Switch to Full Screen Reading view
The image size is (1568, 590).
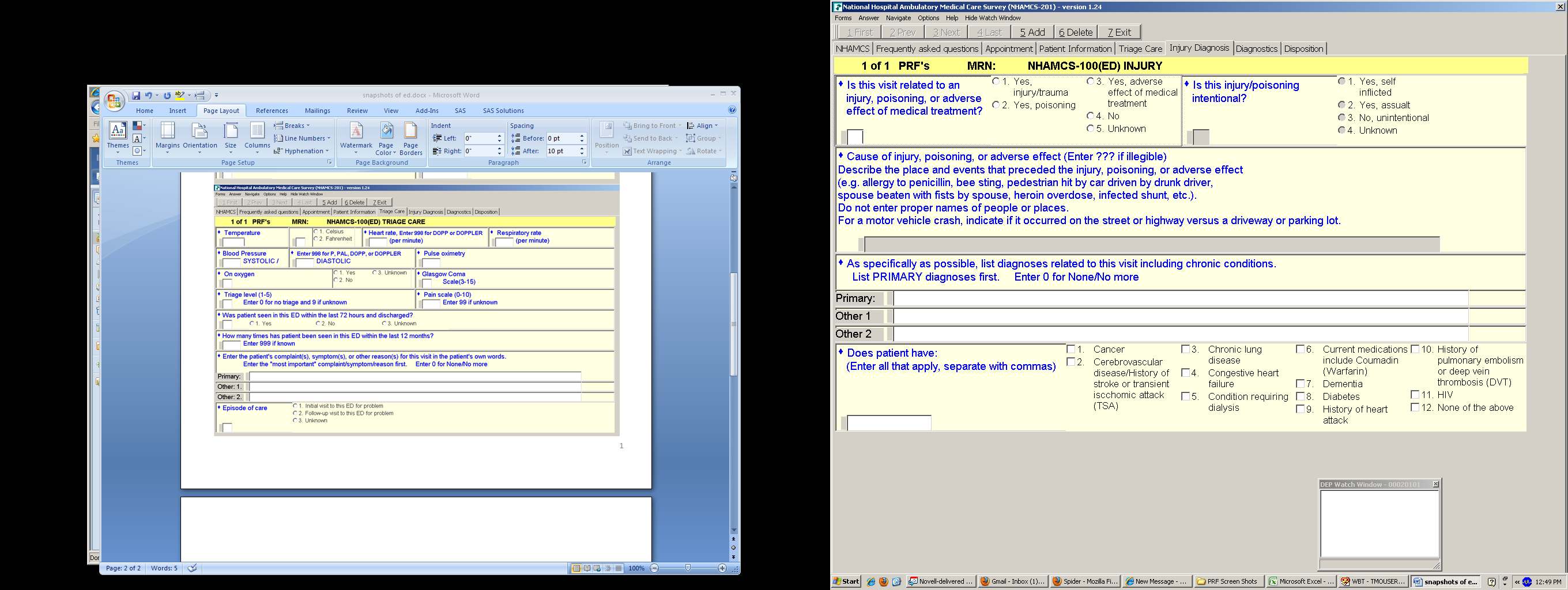pos(587,569)
